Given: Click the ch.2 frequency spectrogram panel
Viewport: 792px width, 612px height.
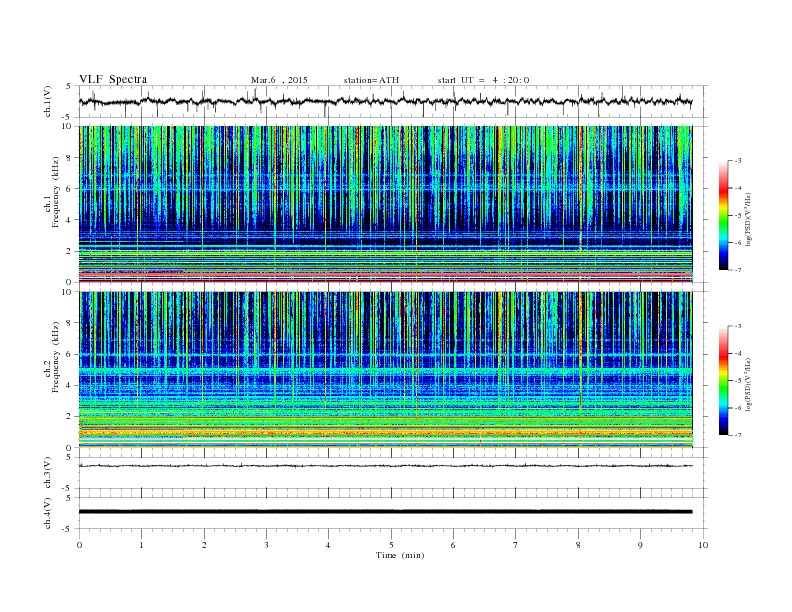Looking at the screenshot, I should pos(386,370).
